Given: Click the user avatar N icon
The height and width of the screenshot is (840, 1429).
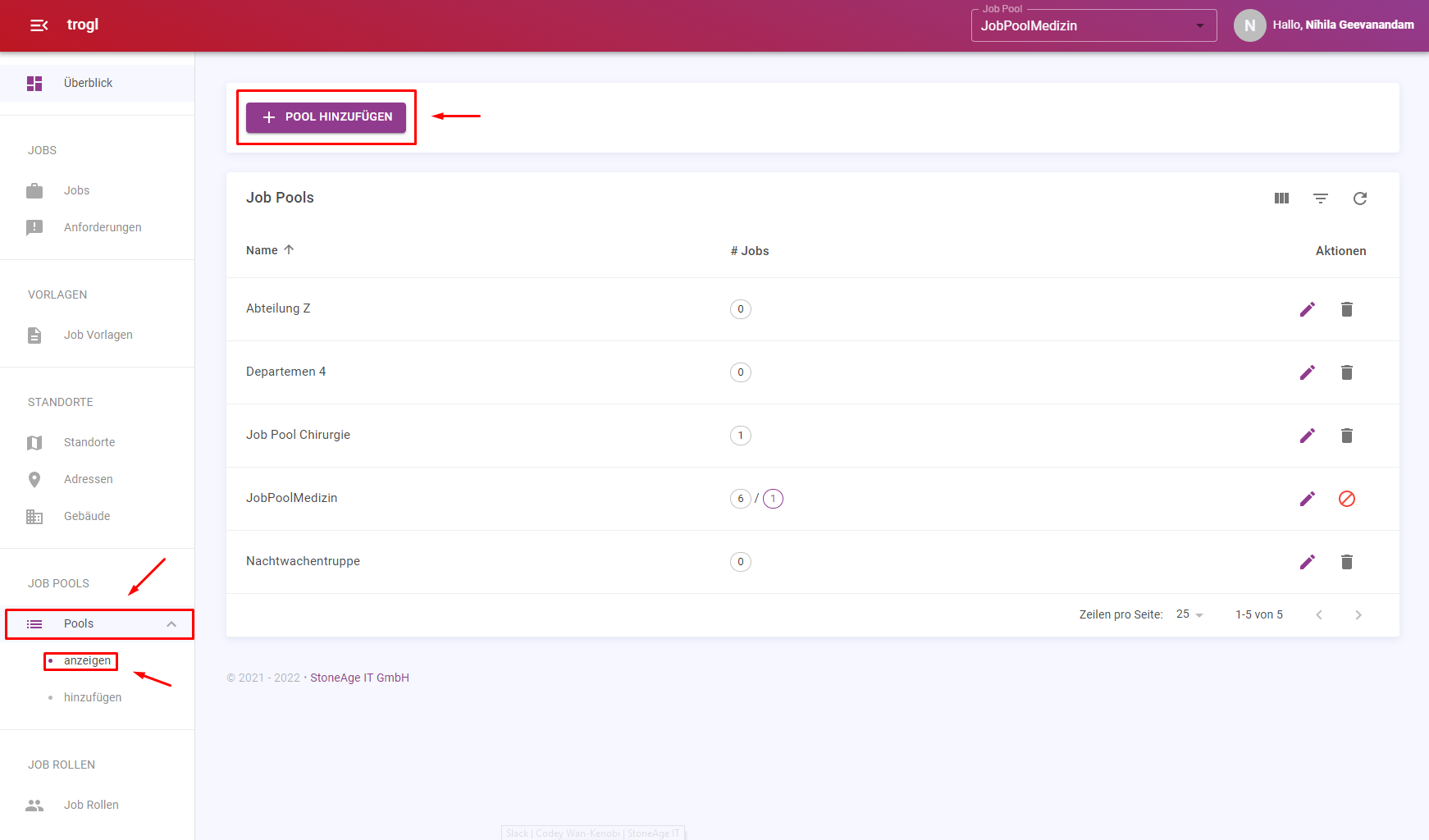Looking at the screenshot, I should click(x=1249, y=25).
